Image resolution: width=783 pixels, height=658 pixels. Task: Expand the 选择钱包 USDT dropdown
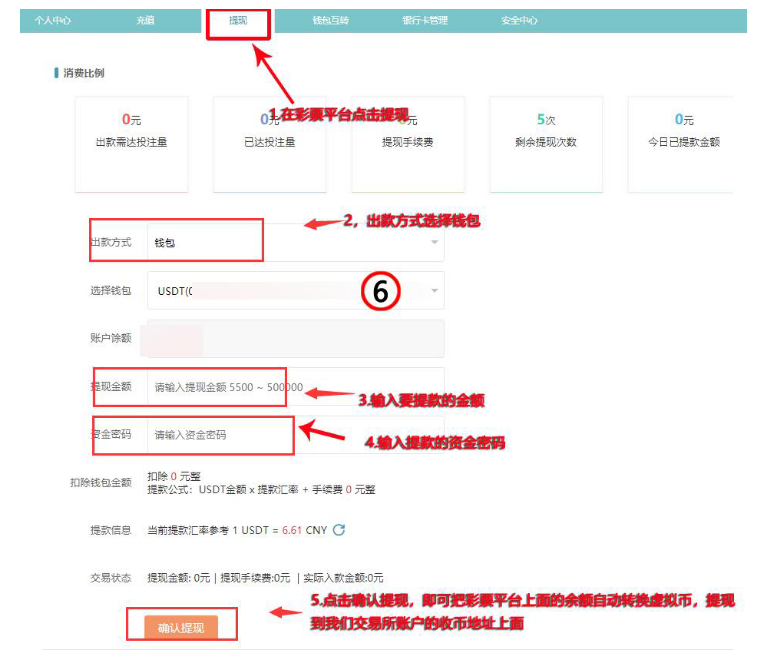434,291
